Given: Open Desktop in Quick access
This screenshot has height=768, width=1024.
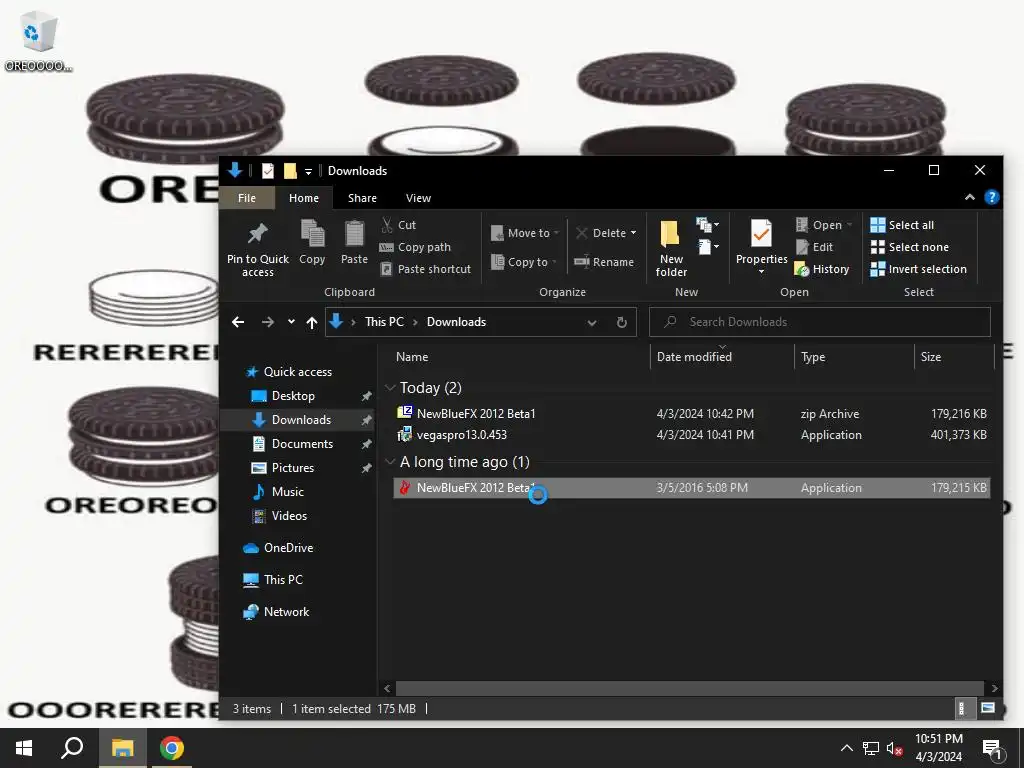Looking at the screenshot, I should [292, 396].
